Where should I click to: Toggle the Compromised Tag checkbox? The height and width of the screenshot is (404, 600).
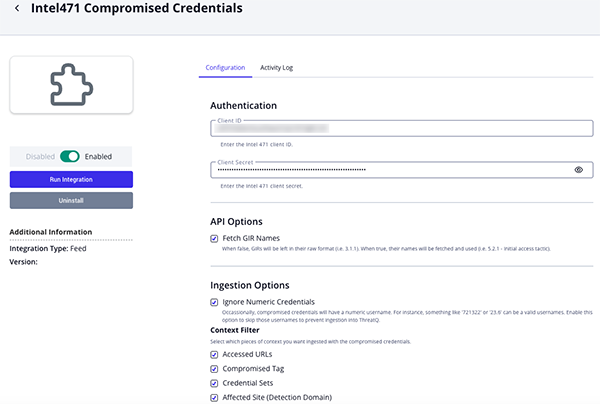tap(214, 369)
